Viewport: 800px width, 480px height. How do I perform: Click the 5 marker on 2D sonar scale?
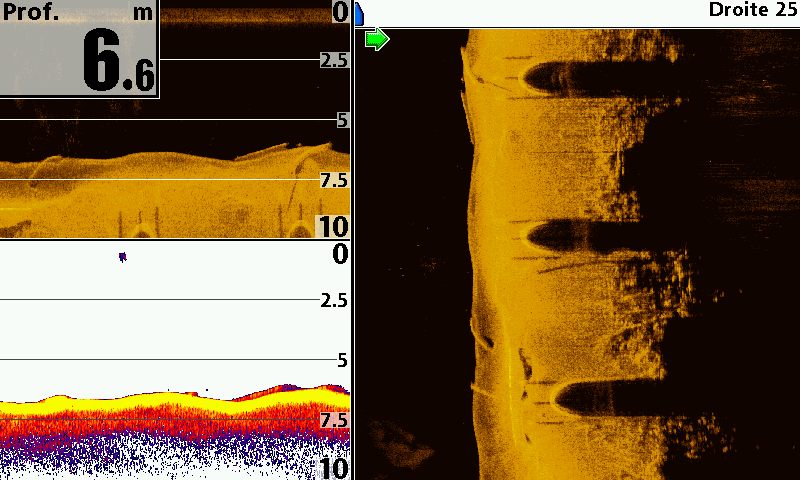[x=342, y=360]
